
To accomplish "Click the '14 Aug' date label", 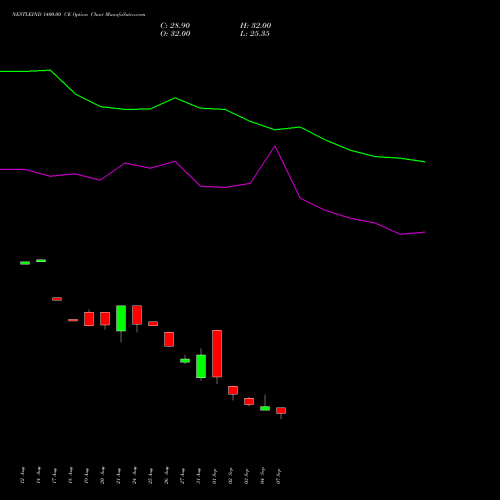I will [39, 475].
